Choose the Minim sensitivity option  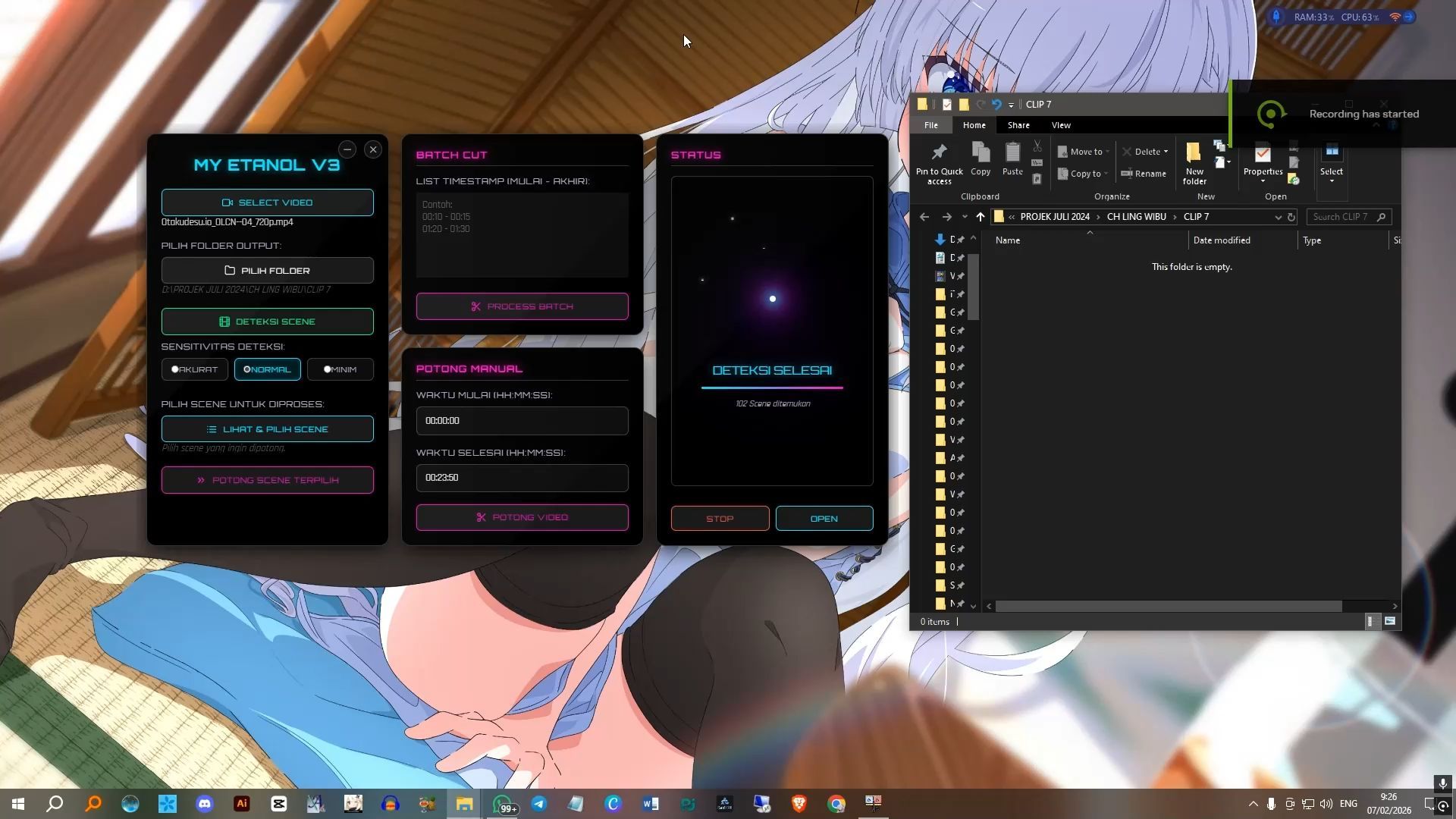click(340, 369)
